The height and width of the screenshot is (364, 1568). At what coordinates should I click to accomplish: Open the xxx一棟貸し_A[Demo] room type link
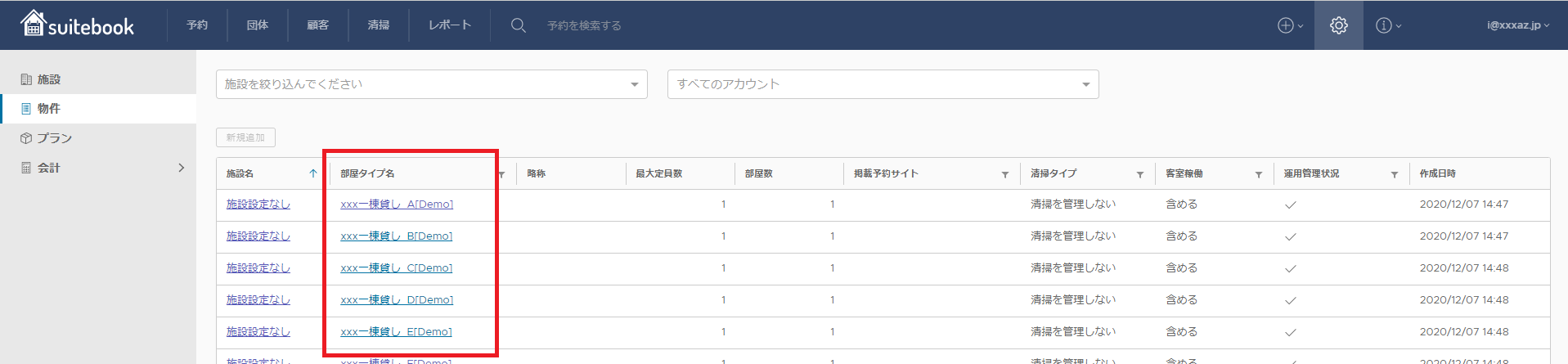pyautogui.click(x=397, y=204)
